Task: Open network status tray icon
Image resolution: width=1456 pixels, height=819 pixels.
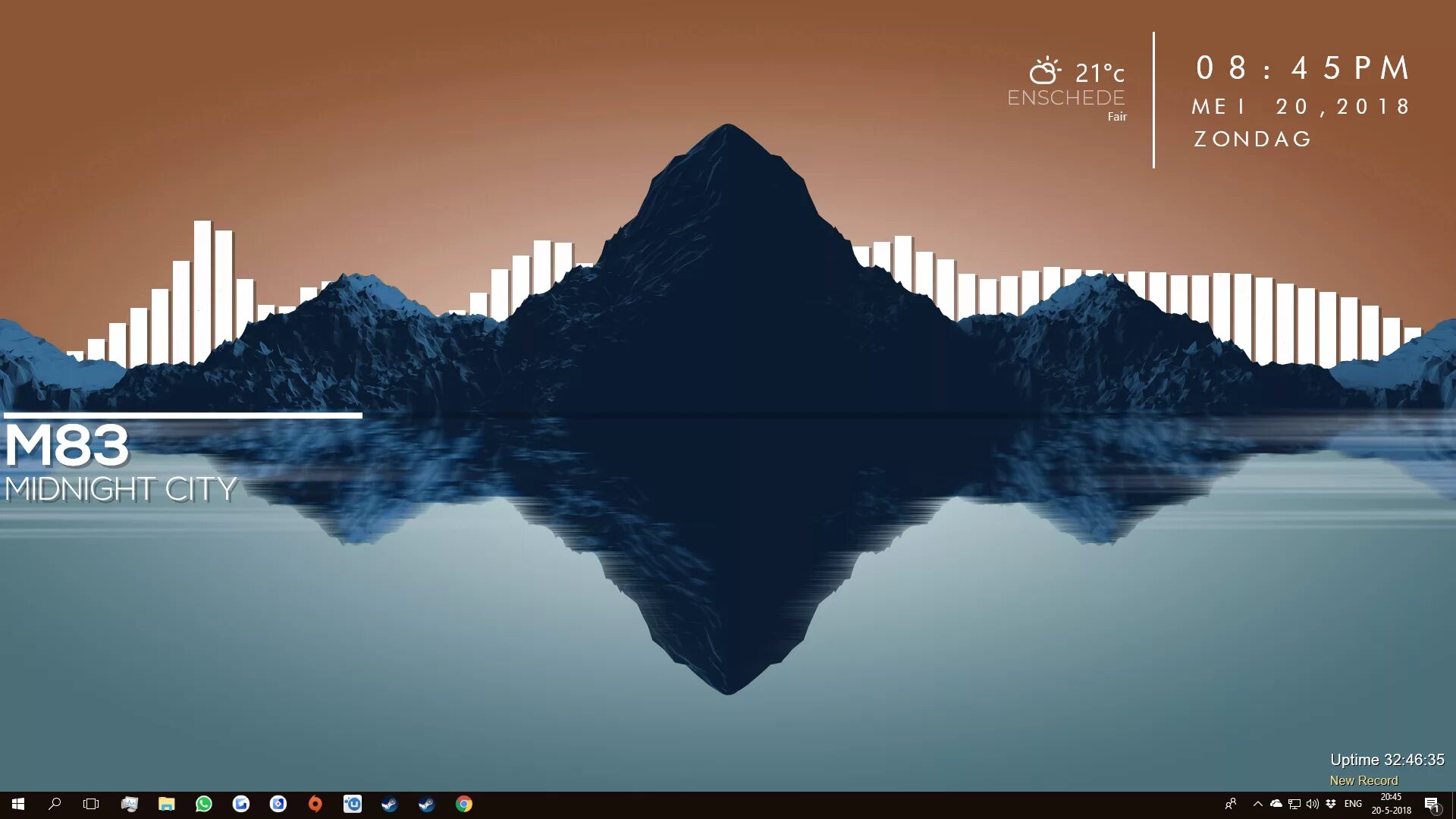Action: coord(1294,804)
